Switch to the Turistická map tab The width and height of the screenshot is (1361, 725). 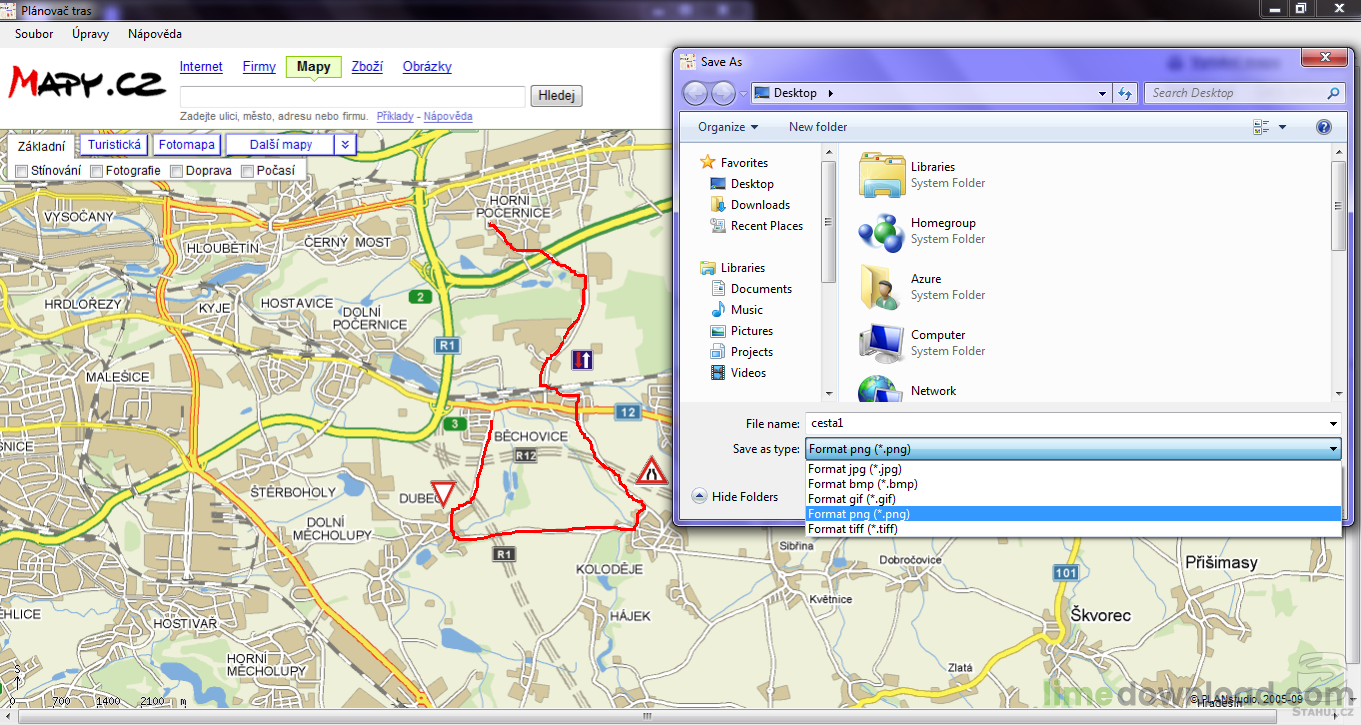114,145
